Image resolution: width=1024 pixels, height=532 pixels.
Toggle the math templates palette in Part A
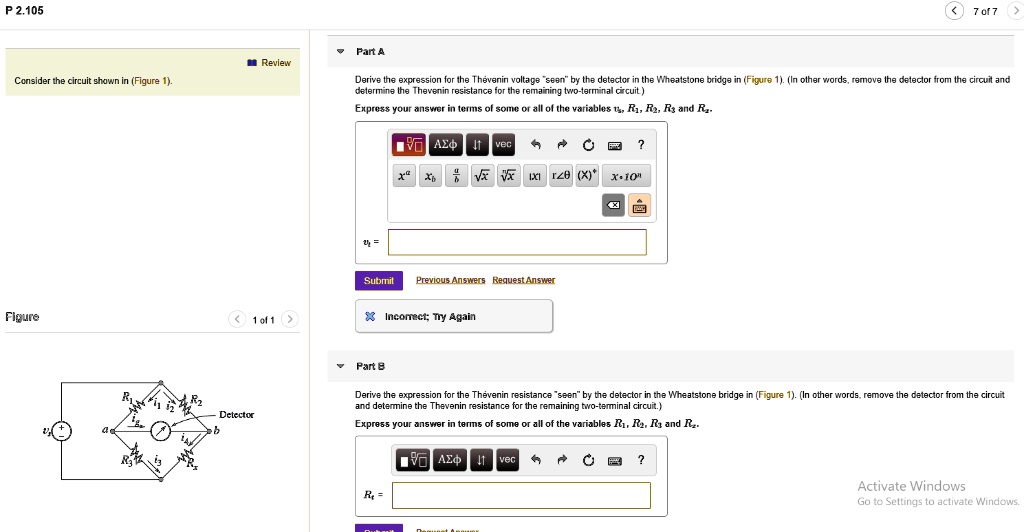(410, 145)
